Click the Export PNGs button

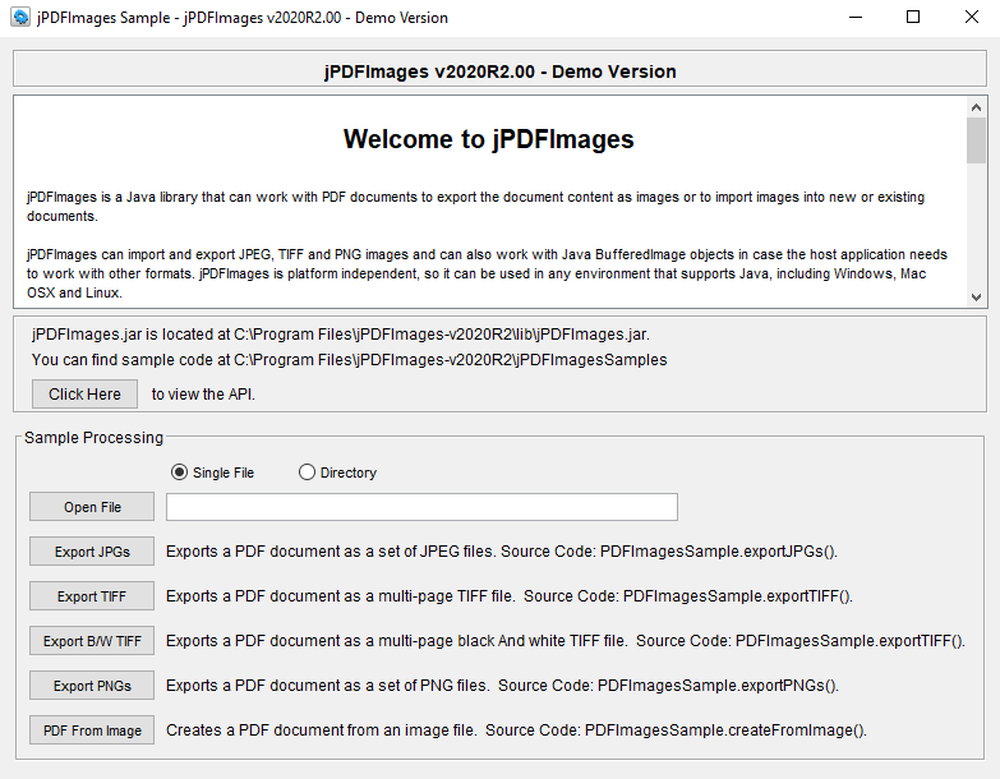[x=92, y=685]
